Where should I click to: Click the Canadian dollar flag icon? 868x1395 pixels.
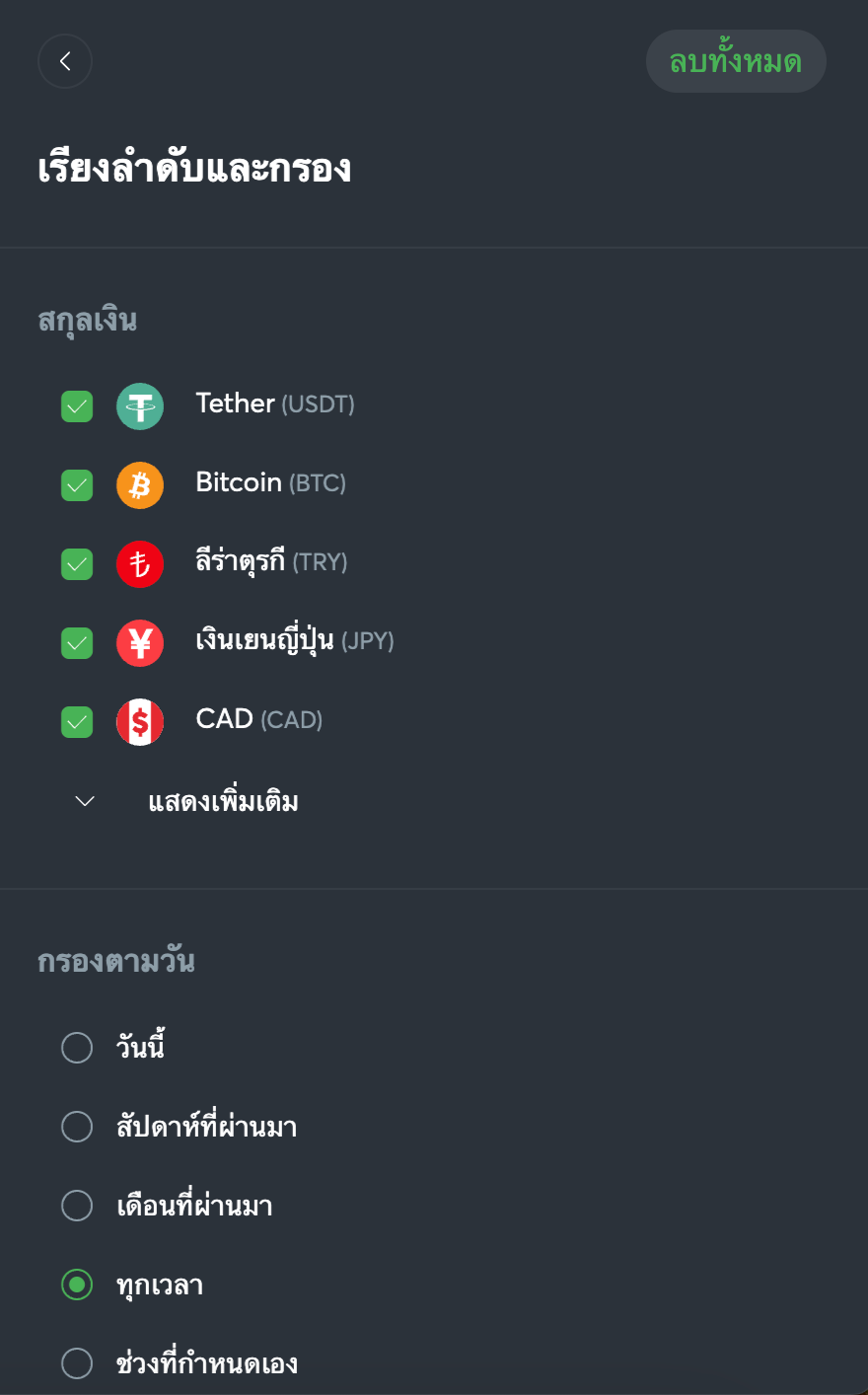click(140, 721)
